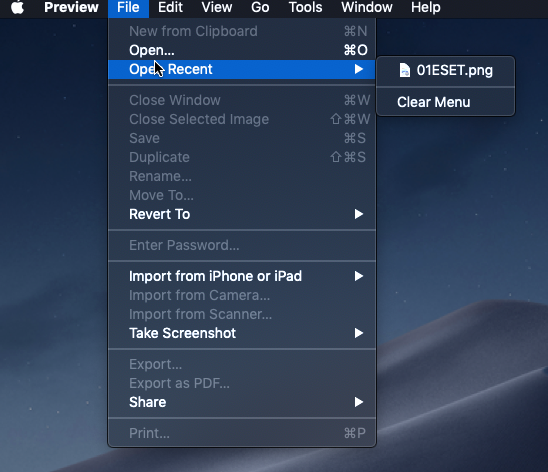Screen dimensions: 548x472
Task: Open the Apple menu
Action: [x=17, y=7]
